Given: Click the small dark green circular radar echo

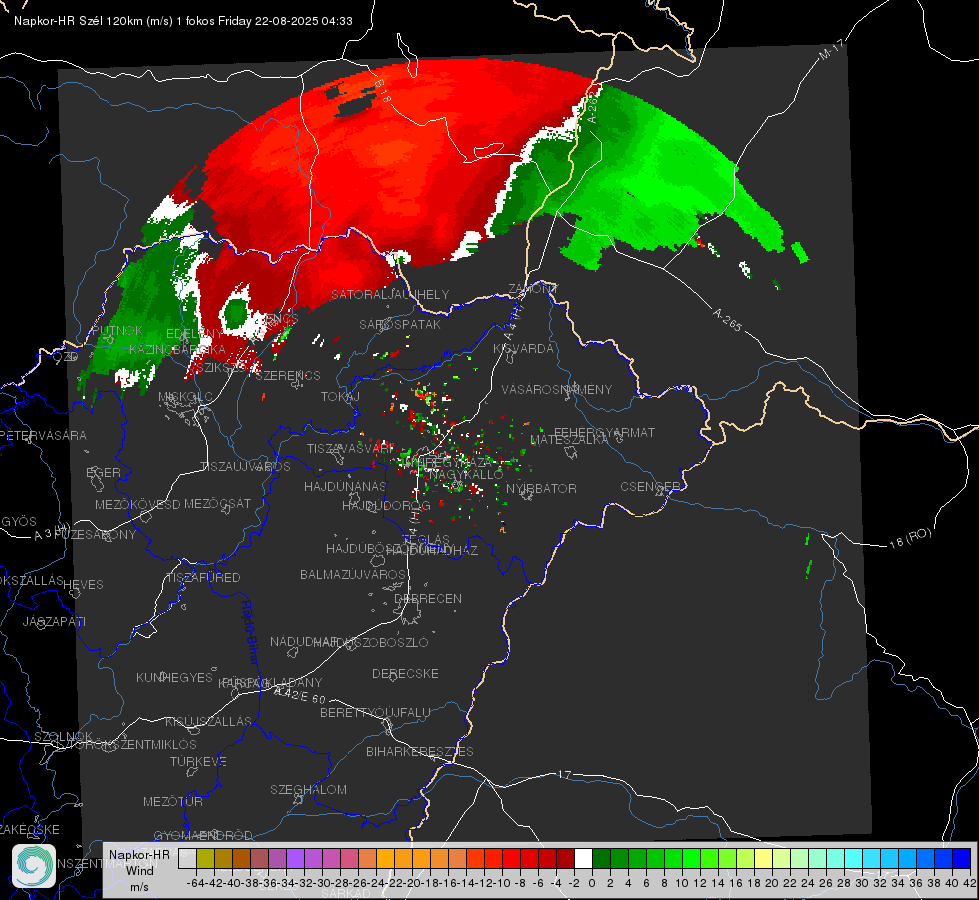Looking at the screenshot, I should 235,312.
